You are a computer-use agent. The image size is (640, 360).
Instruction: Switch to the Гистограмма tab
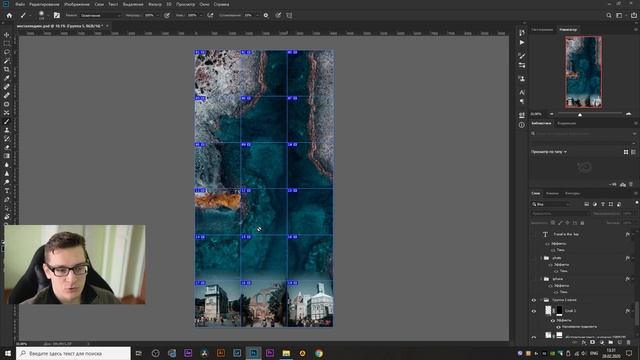click(542, 30)
